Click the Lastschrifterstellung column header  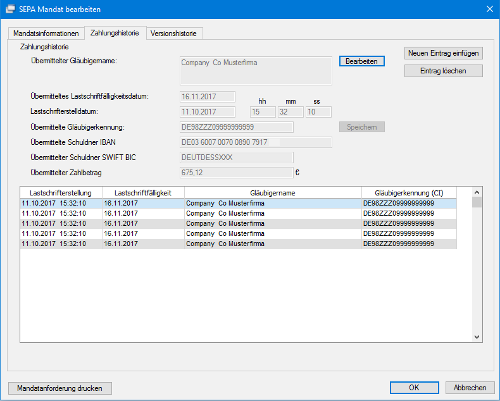(x=61, y=193)
